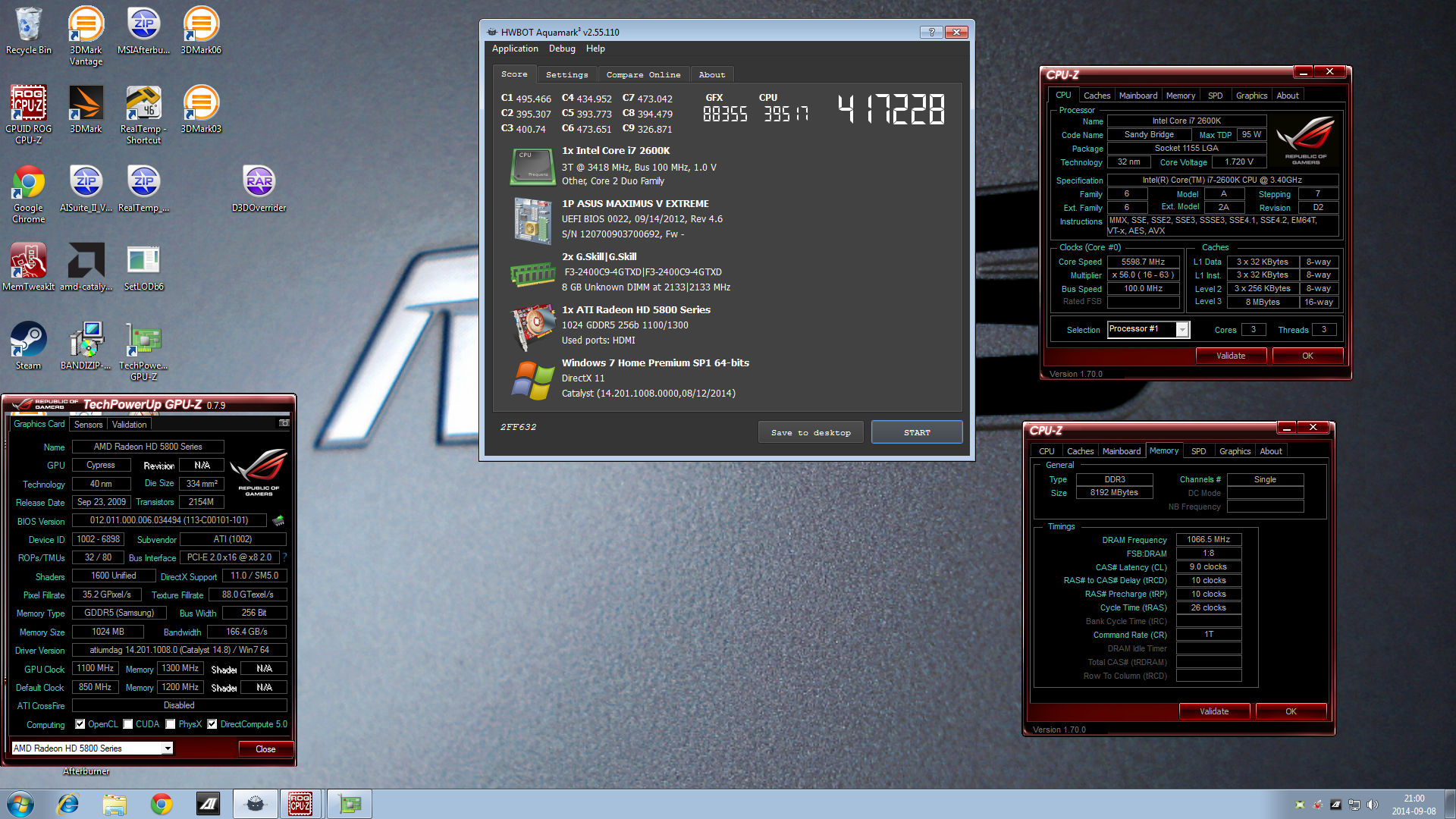Switch to the Sensors tab in GPU-Z
Viewport: 1456px width, 819px height.
(x=88, y=425)
